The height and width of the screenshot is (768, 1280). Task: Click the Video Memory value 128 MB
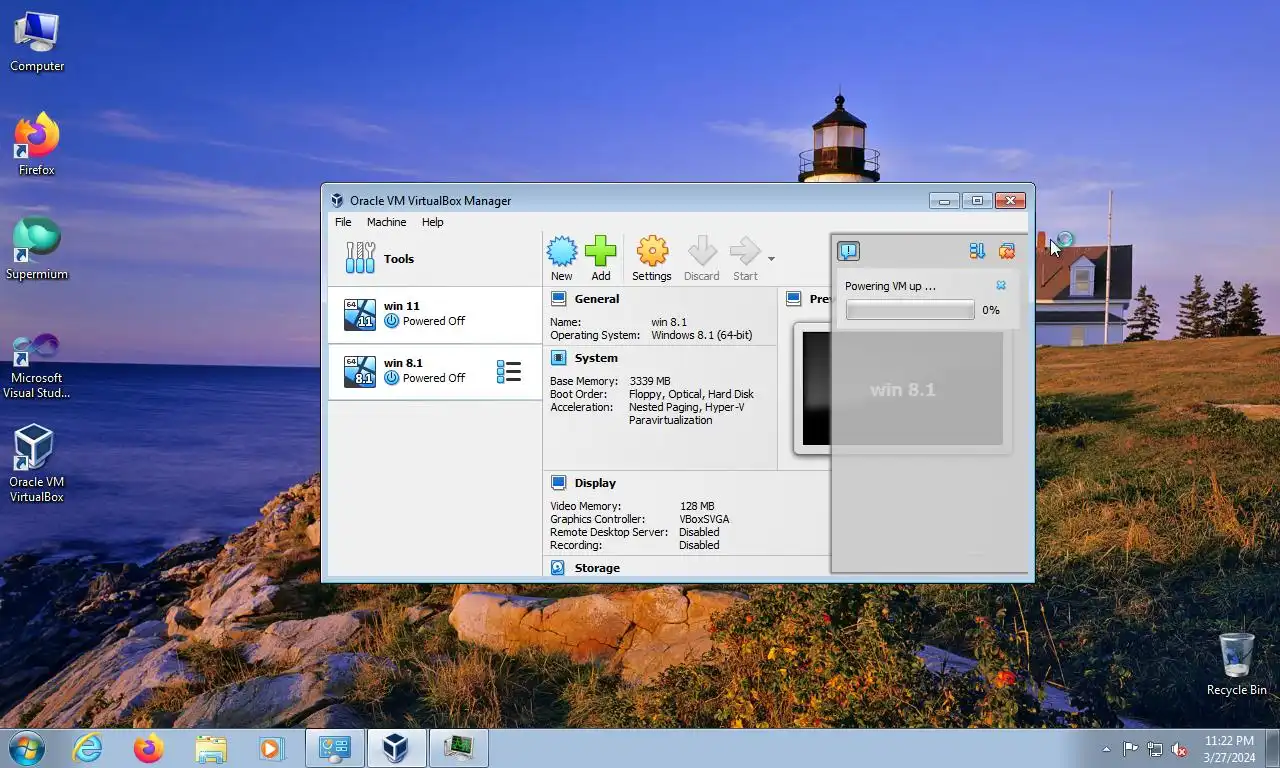pyautogui.click(x=697, y=506)
